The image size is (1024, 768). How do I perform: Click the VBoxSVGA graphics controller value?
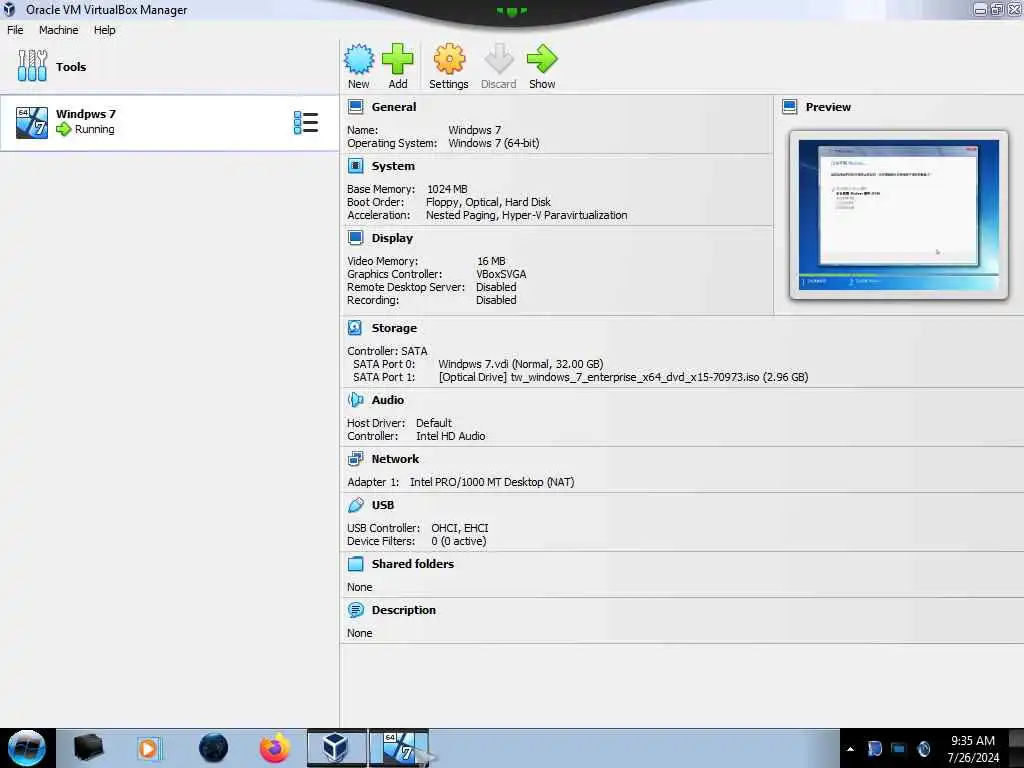point(501,274)
